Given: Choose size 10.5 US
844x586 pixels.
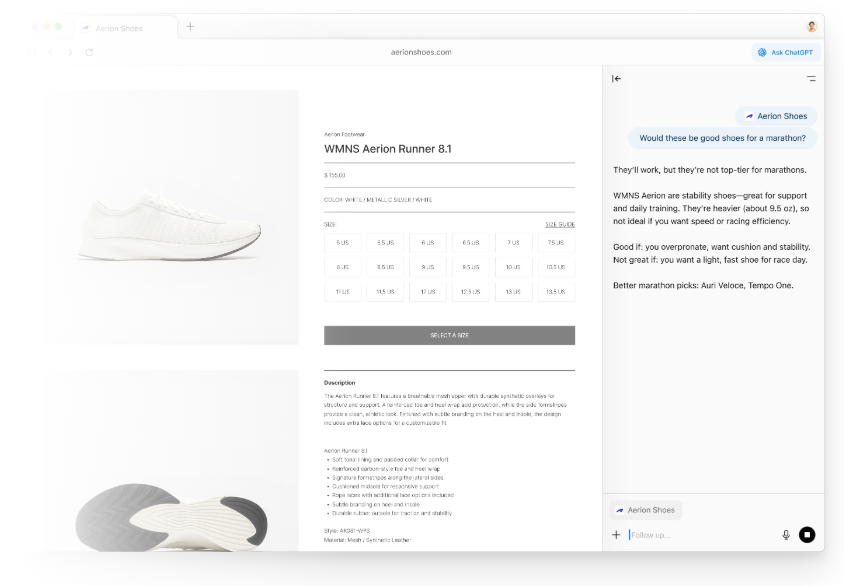Looking at the screenshot, I should click(556, 267).
